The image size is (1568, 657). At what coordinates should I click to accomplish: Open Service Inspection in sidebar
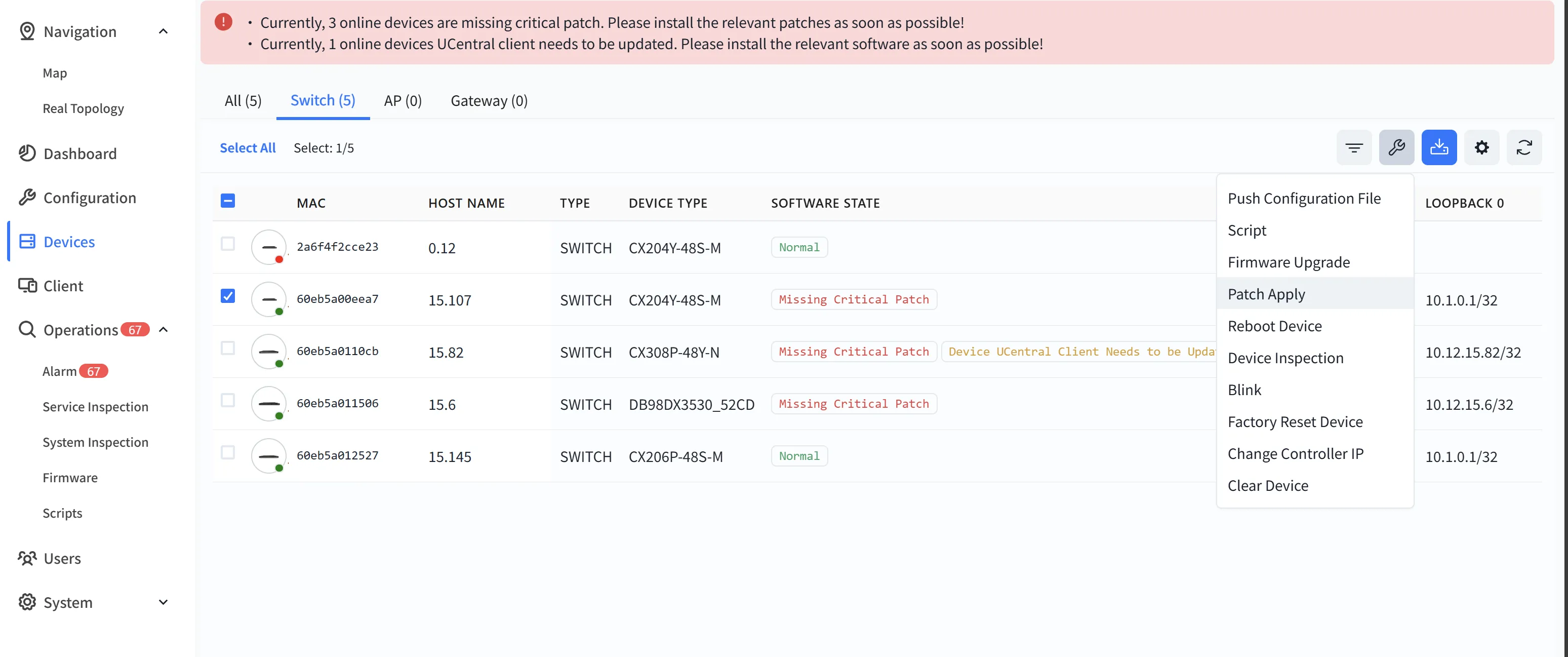pyautogui.click(x=96, y=406)
